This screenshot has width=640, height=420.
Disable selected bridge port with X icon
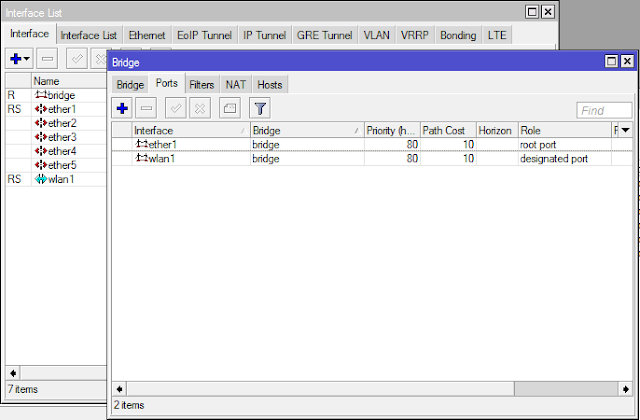[200, 109]
